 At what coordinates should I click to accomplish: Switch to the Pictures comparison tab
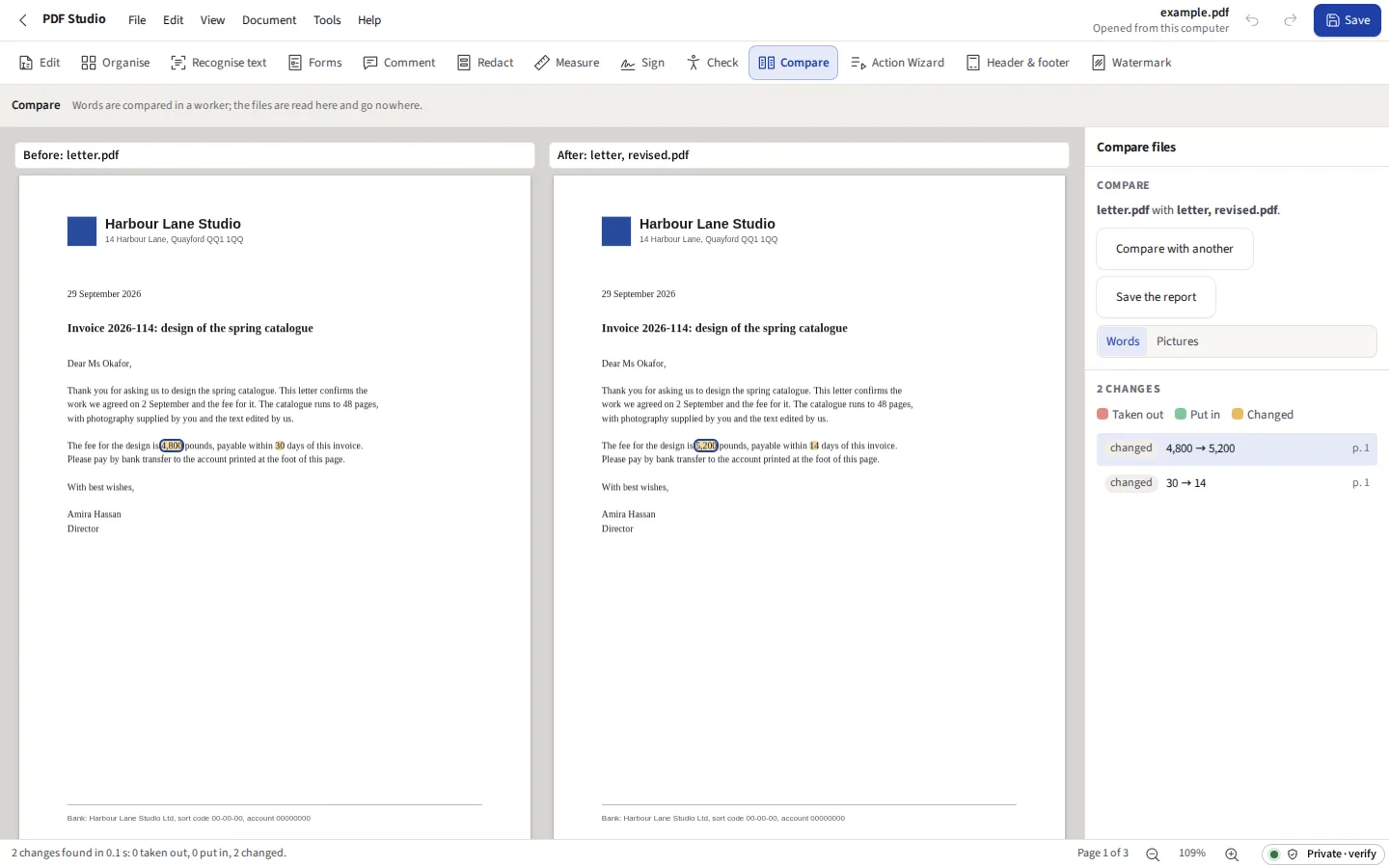(x=1177, y=341)
